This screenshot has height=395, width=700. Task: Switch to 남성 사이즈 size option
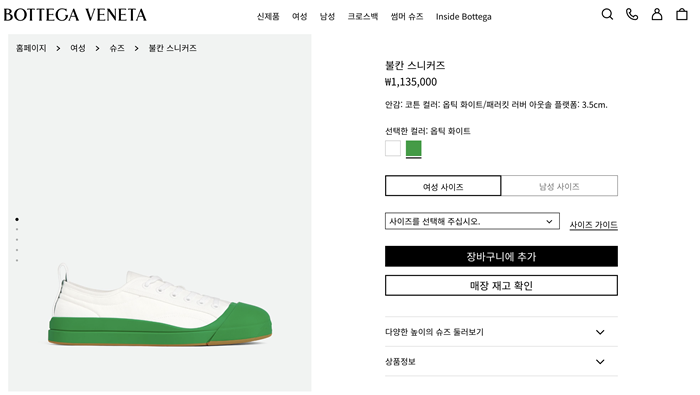tap(559, 186)
